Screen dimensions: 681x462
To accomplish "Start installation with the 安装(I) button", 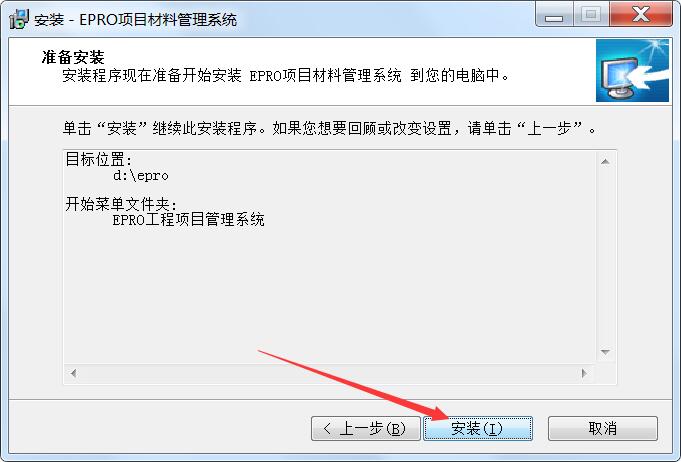I will pos(478,429).
